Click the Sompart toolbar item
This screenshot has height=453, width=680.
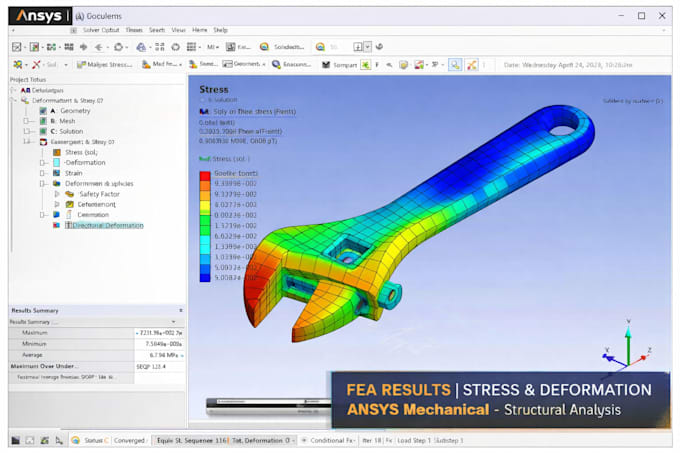tap(339, 65)
